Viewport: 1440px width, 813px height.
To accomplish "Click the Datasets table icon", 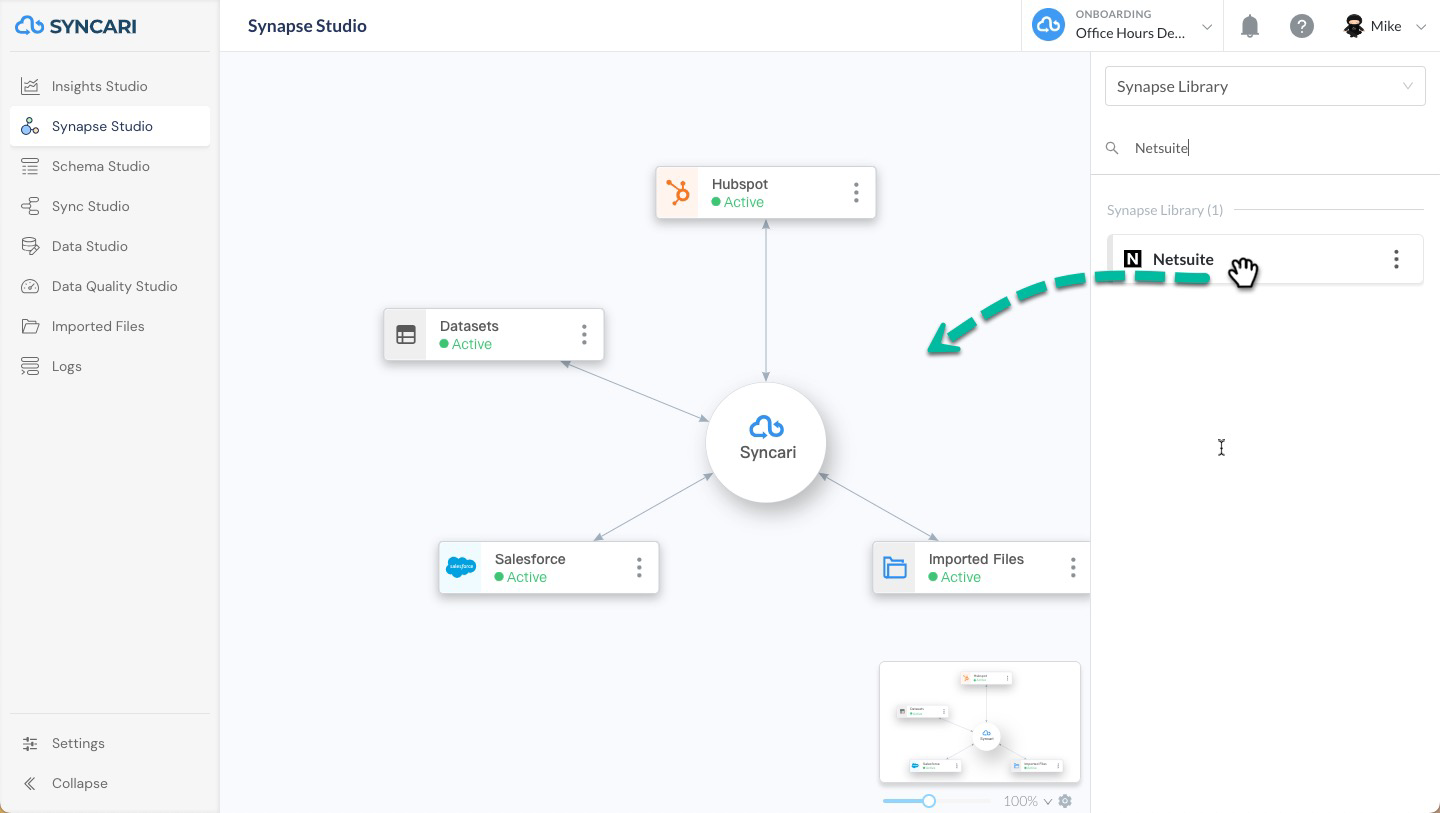I will (406, 335).
